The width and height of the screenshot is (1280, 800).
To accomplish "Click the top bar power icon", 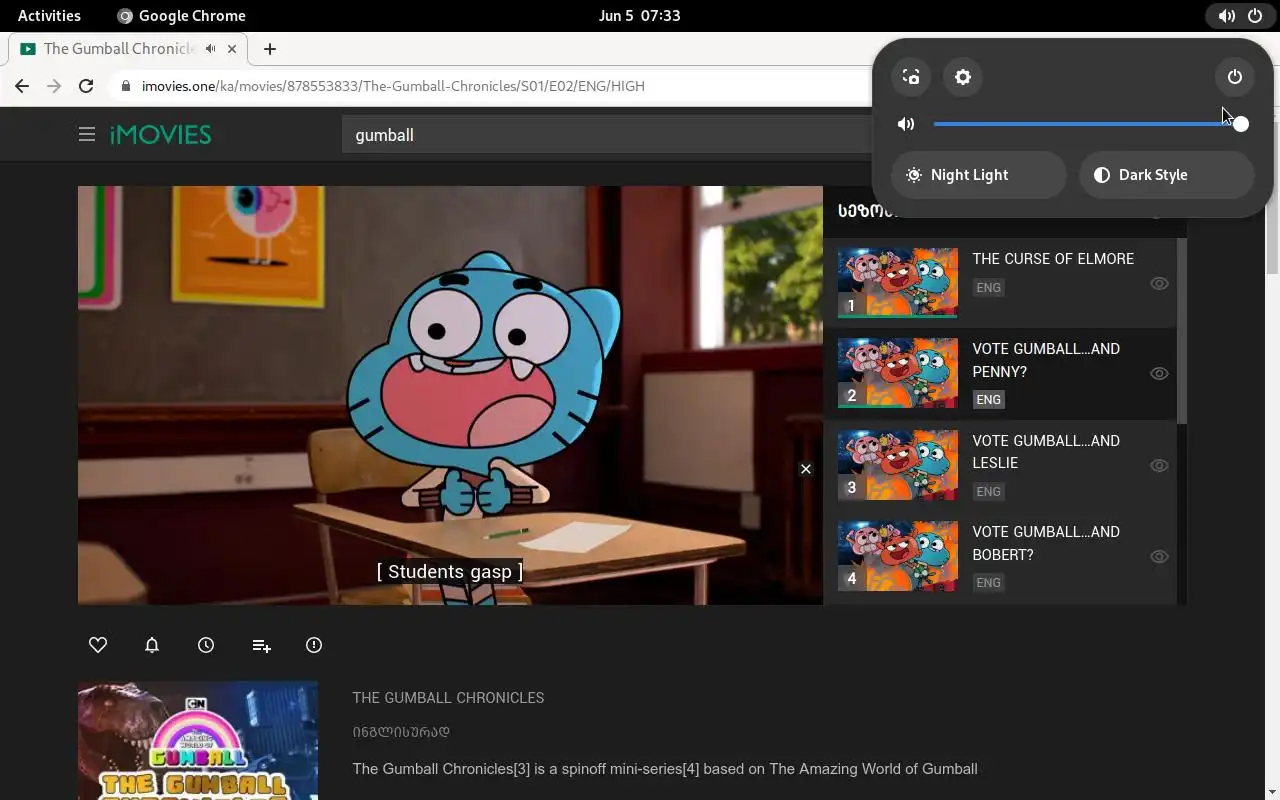I will [x=1255, y=15].
